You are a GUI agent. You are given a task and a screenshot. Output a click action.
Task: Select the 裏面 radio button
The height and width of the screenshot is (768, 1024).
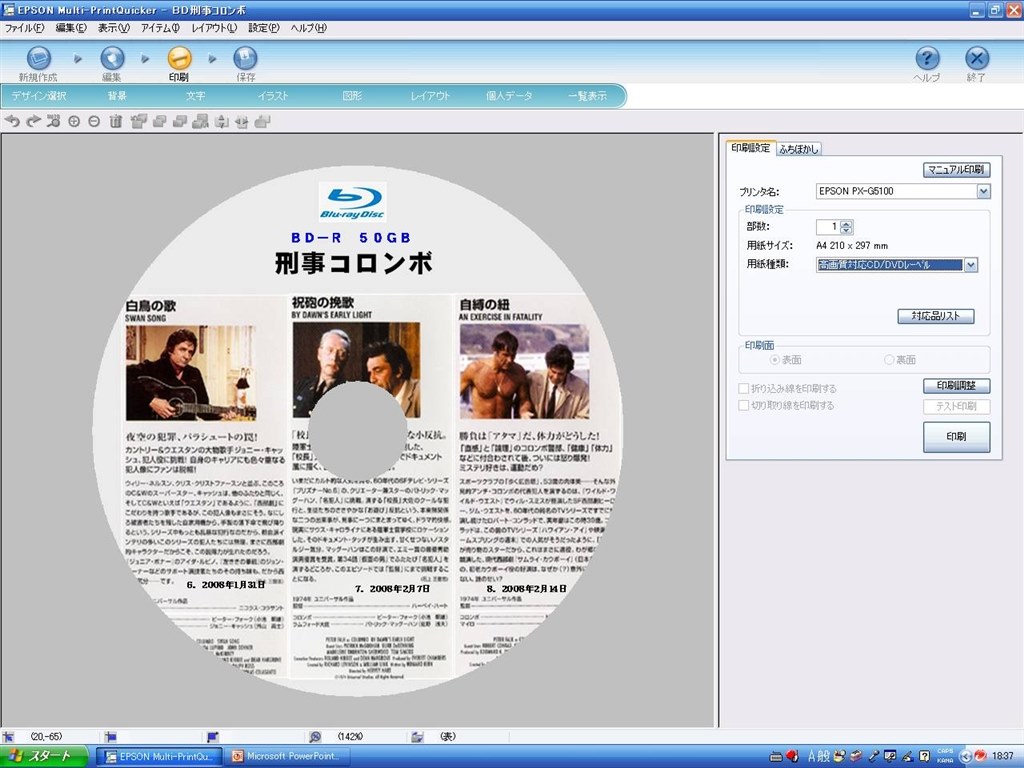coord(889,360)
